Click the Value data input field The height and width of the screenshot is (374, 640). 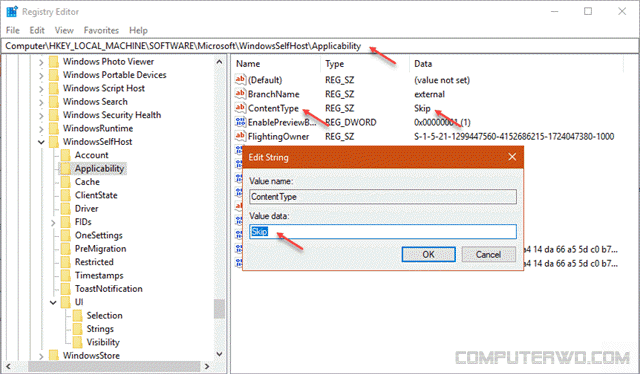click(383, 232)
